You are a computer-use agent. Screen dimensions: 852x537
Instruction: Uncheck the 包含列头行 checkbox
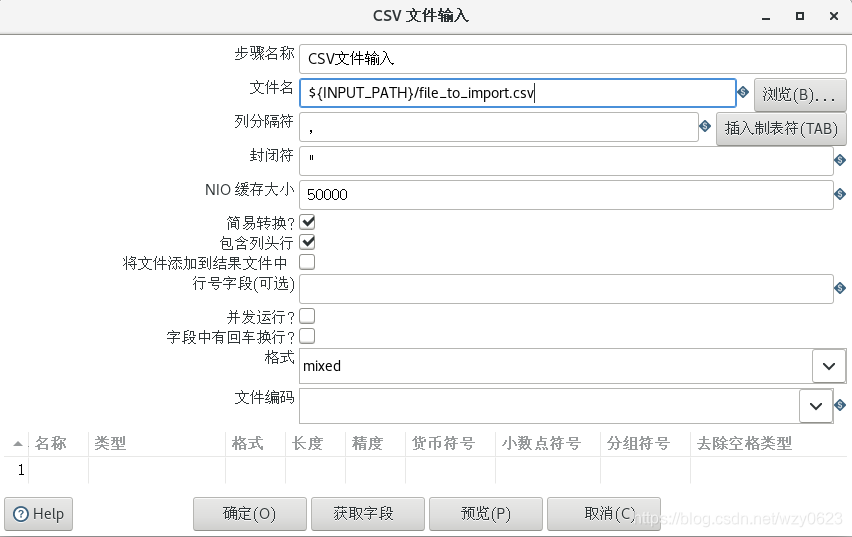coord(308,242)
